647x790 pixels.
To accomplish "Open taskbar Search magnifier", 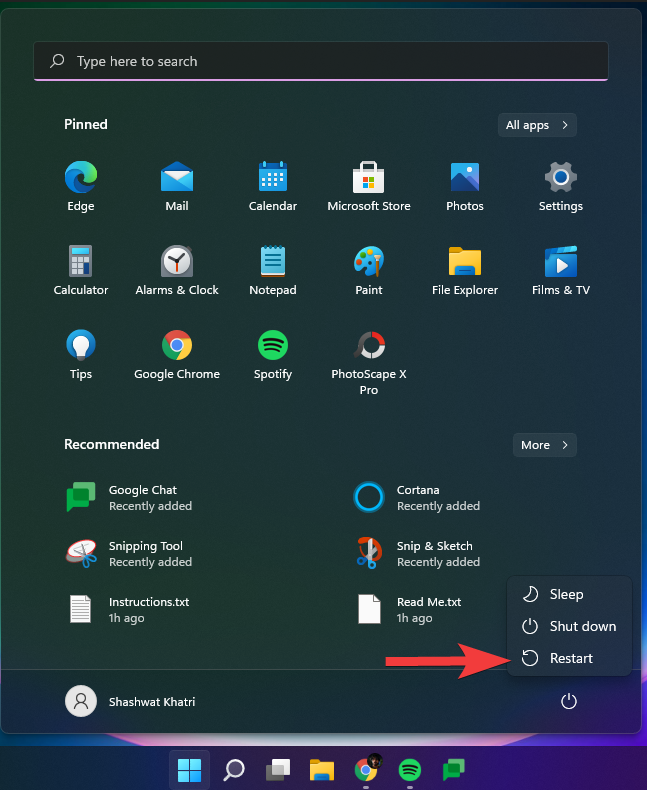I will pos(234,770).
